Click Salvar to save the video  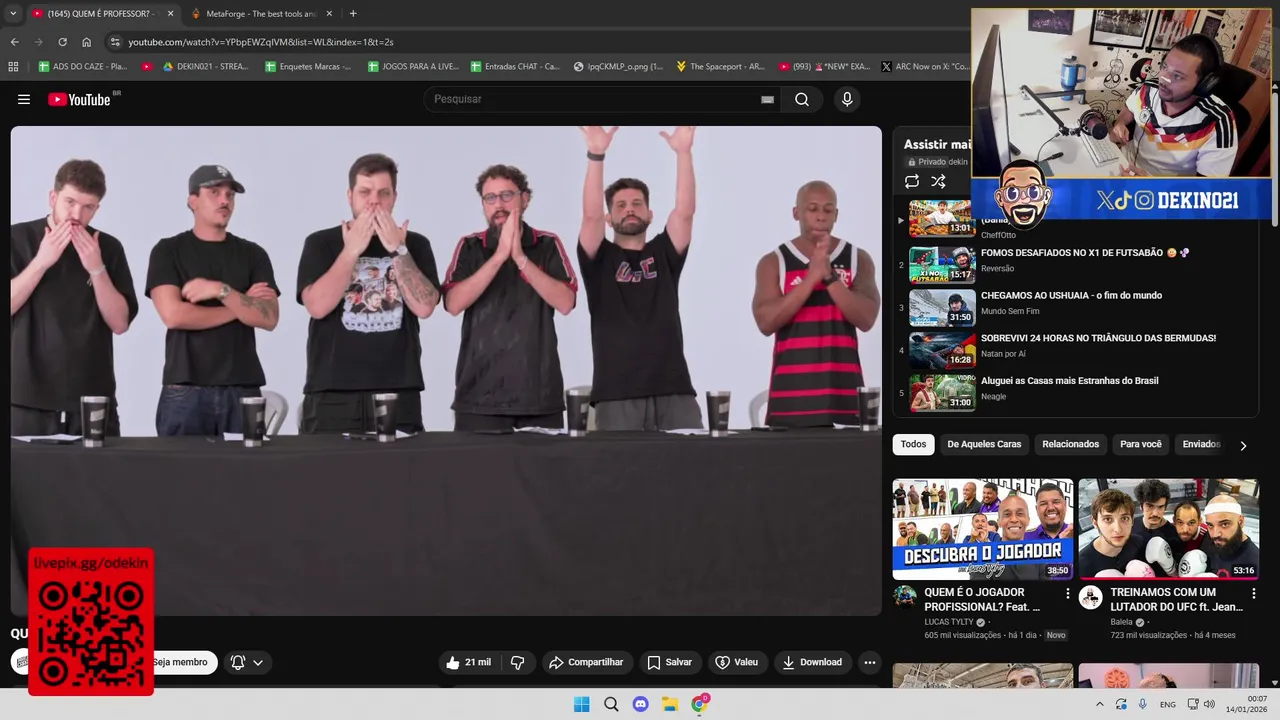[669, 662]
